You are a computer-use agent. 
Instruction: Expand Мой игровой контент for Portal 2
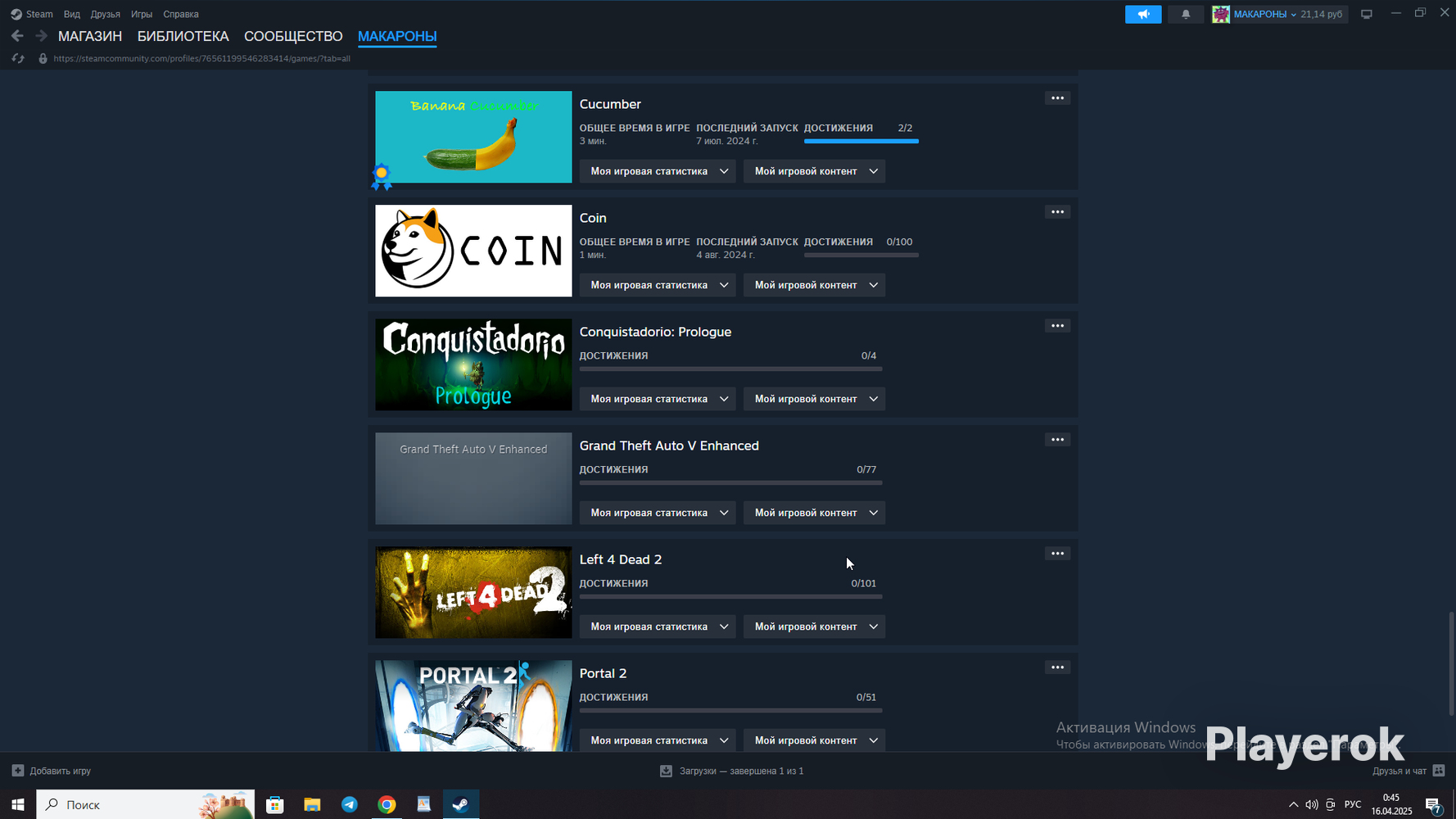pos(814,740)
